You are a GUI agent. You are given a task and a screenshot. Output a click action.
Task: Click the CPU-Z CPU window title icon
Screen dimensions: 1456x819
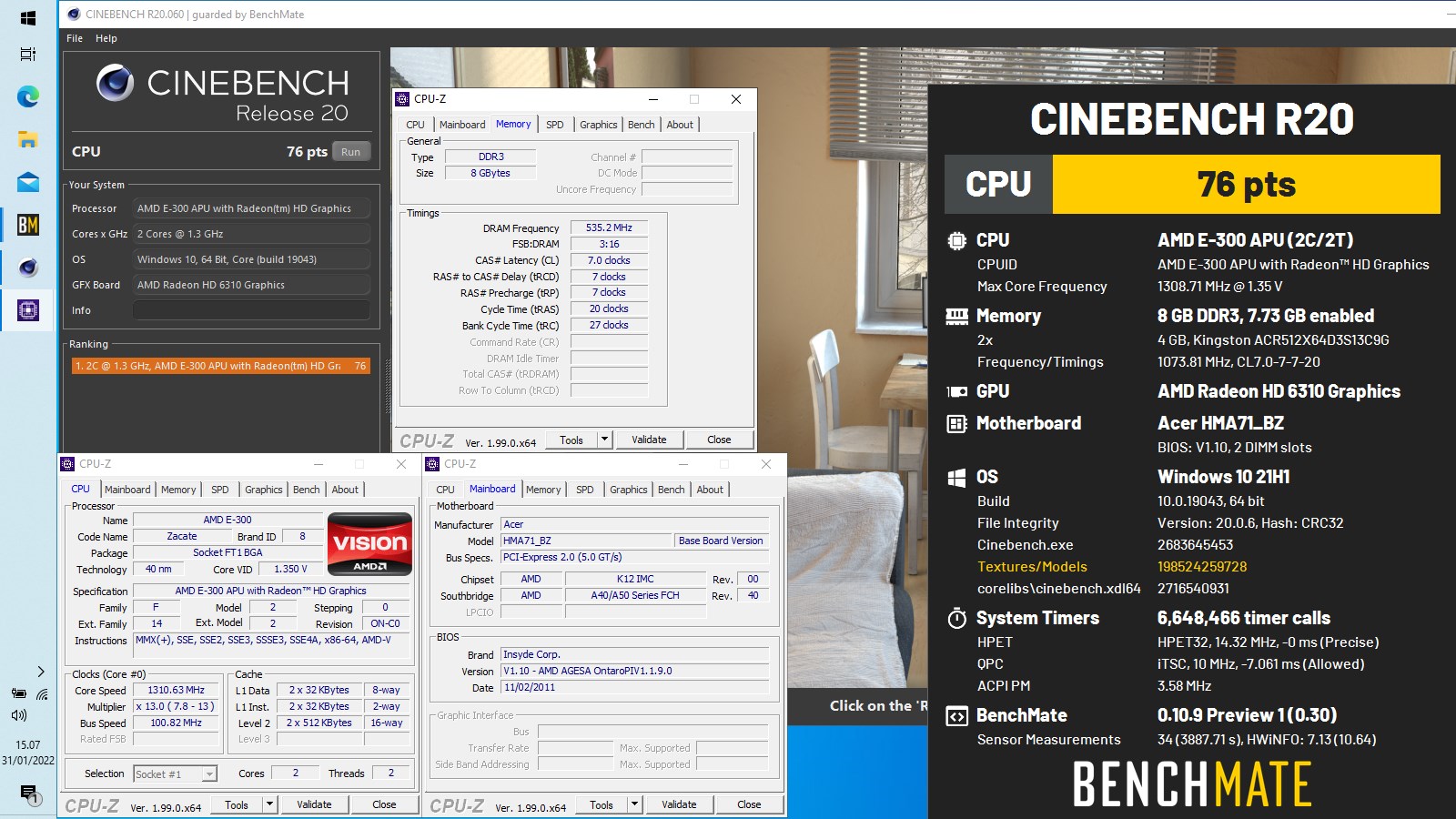click(x=67, y=464)
